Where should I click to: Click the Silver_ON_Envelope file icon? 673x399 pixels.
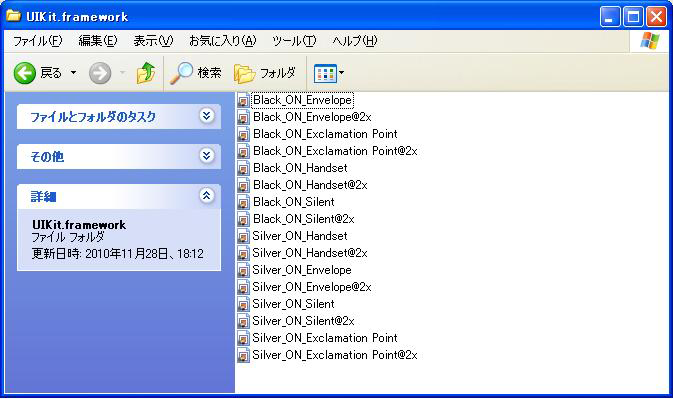tap(243, 270)
